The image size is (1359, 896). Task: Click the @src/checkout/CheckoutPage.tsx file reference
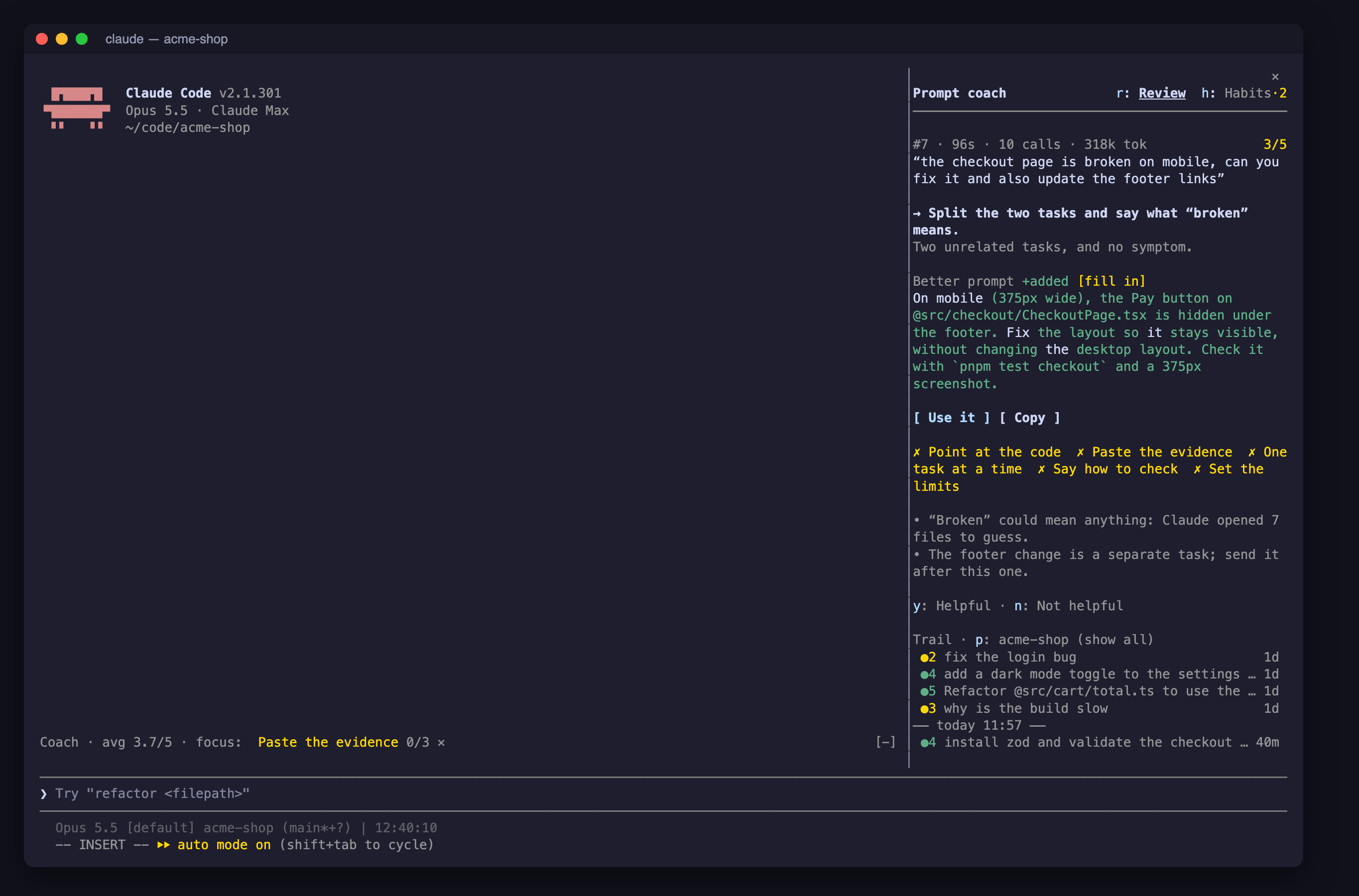[x=1029, y=316]
